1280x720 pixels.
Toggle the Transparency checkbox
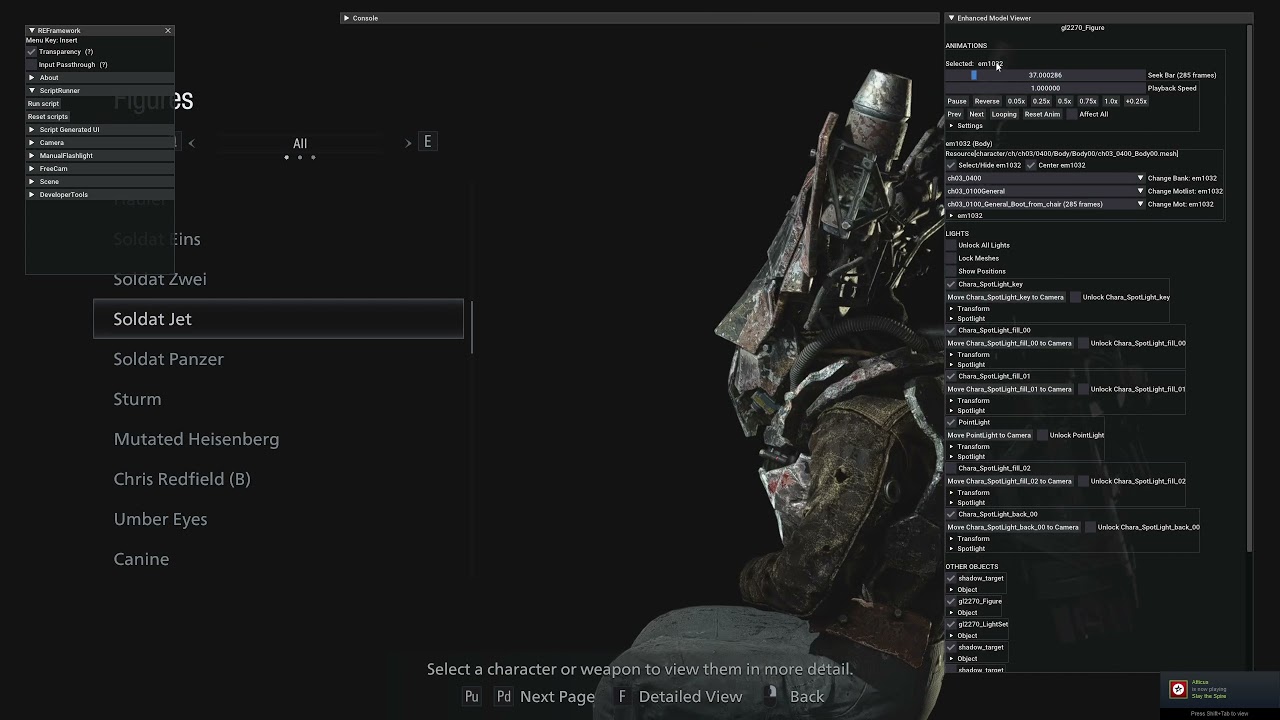coord(32,52)
